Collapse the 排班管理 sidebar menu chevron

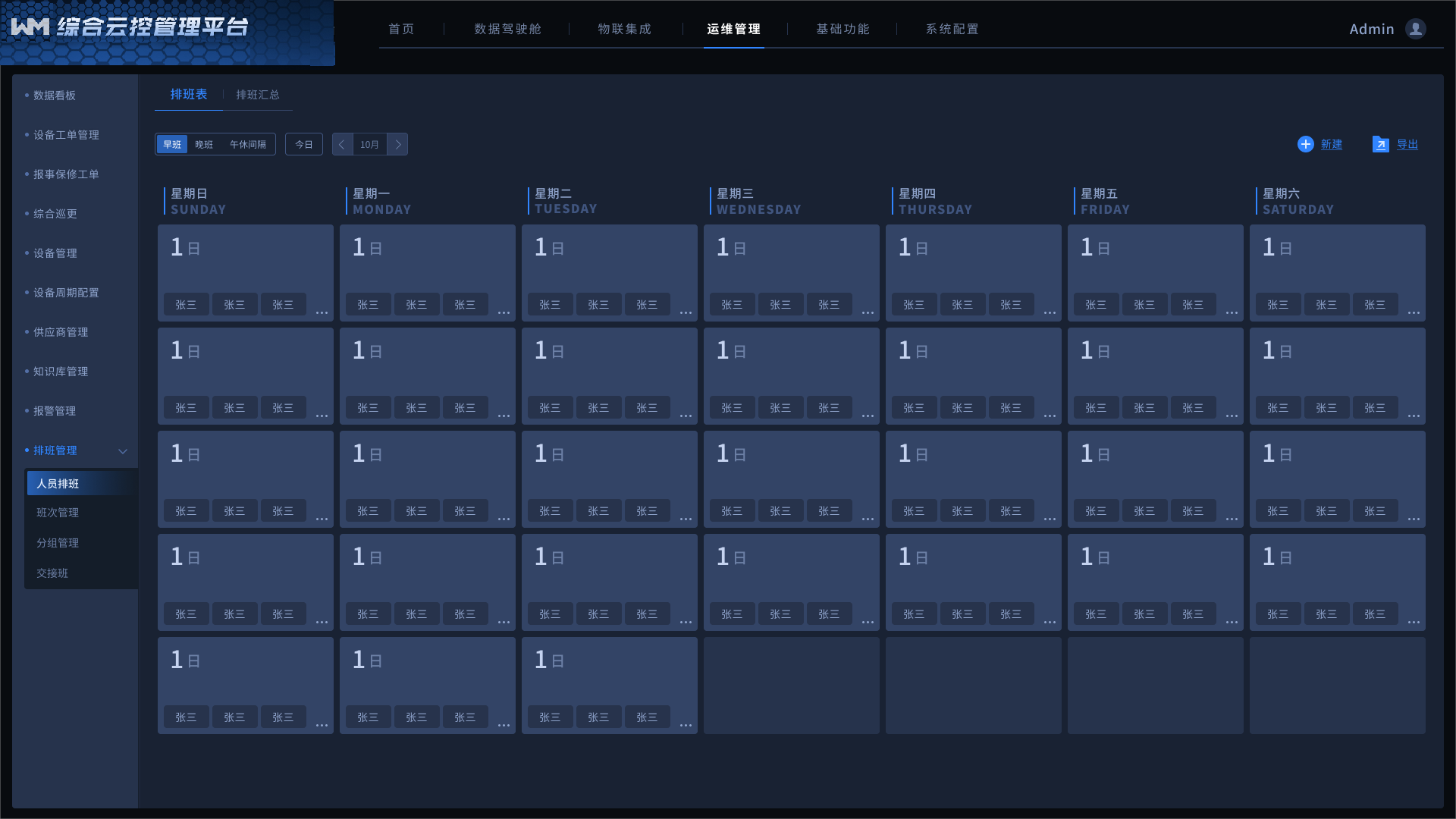[x=123, y=451]
